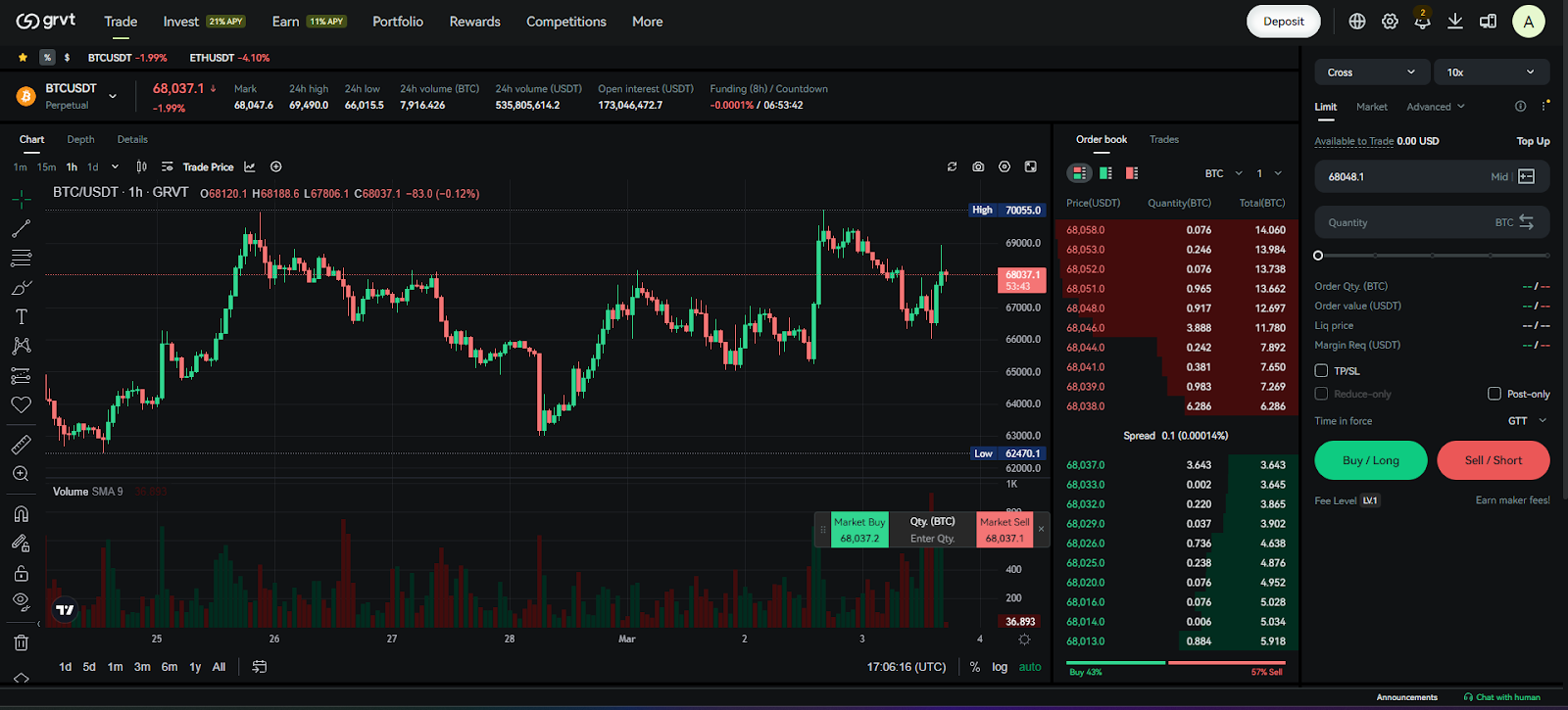Expand more chart interval options
Screen dimensions: 1568x710
click(115, 166)
